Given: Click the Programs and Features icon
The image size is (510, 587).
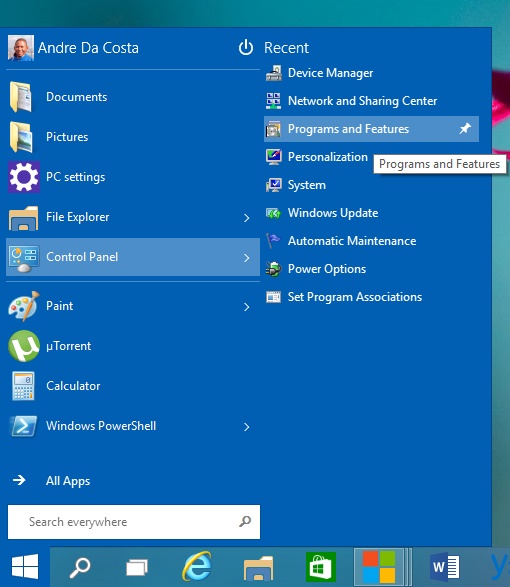Looking at the screenshot, I should point(273,129).
